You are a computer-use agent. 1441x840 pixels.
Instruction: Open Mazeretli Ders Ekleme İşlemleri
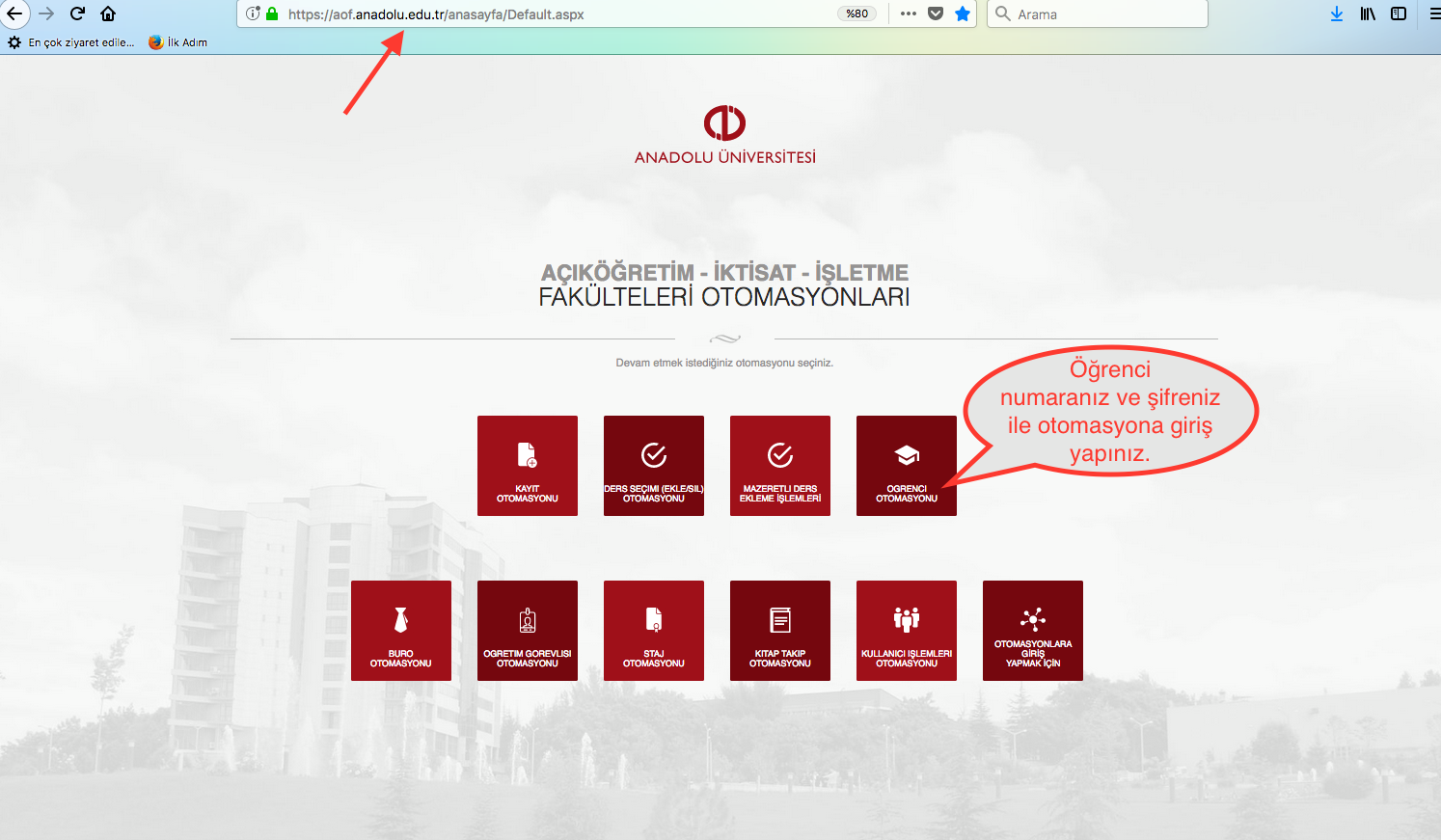click(780, 466)
